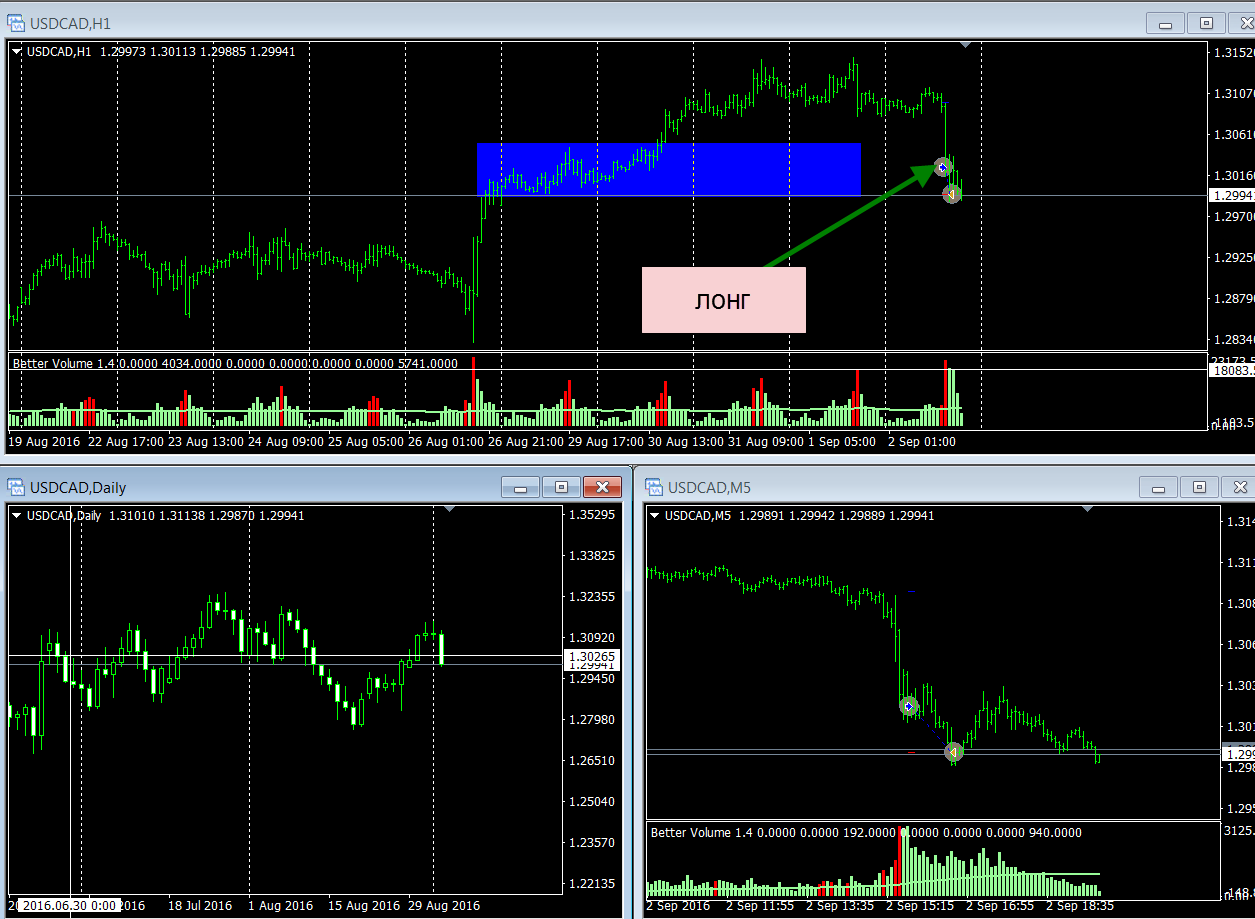Restore the USDCAD,M5 chart window
Screen dimensions: 1255x919
(x=1199, y=487)
